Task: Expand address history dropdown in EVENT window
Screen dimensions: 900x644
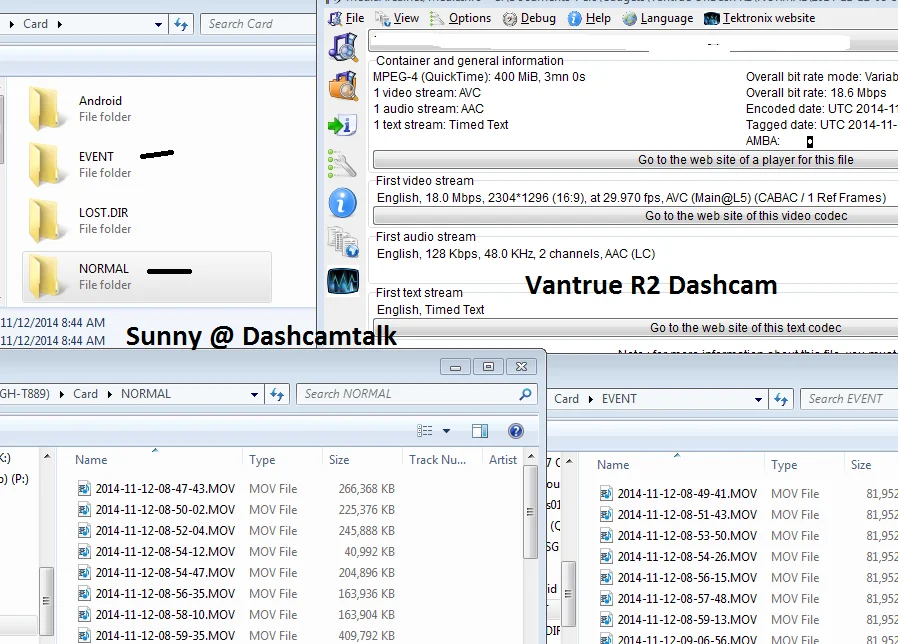Action: point(758,399)
